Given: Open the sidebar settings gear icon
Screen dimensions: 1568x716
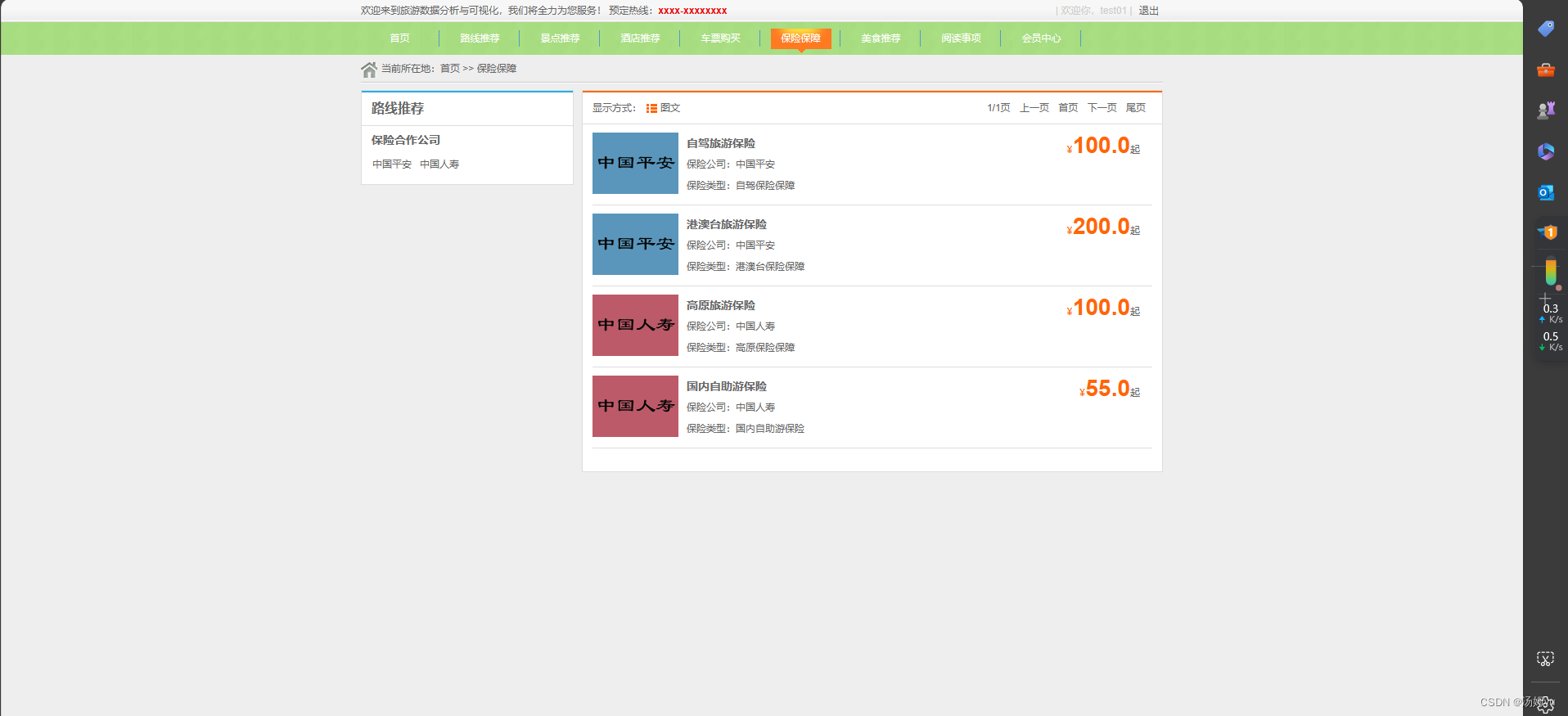Looking at the screenshot, I should [1545, 705].
